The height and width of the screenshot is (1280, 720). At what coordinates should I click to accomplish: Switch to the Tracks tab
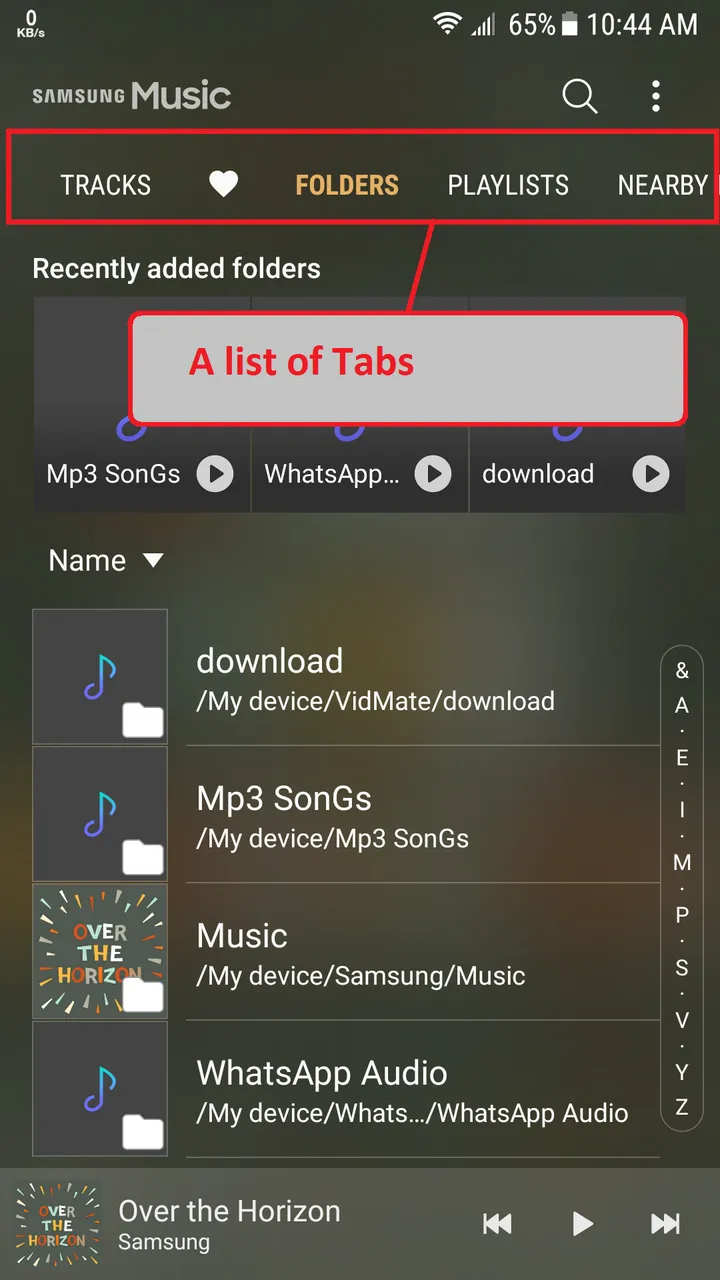tap(105, 185)
